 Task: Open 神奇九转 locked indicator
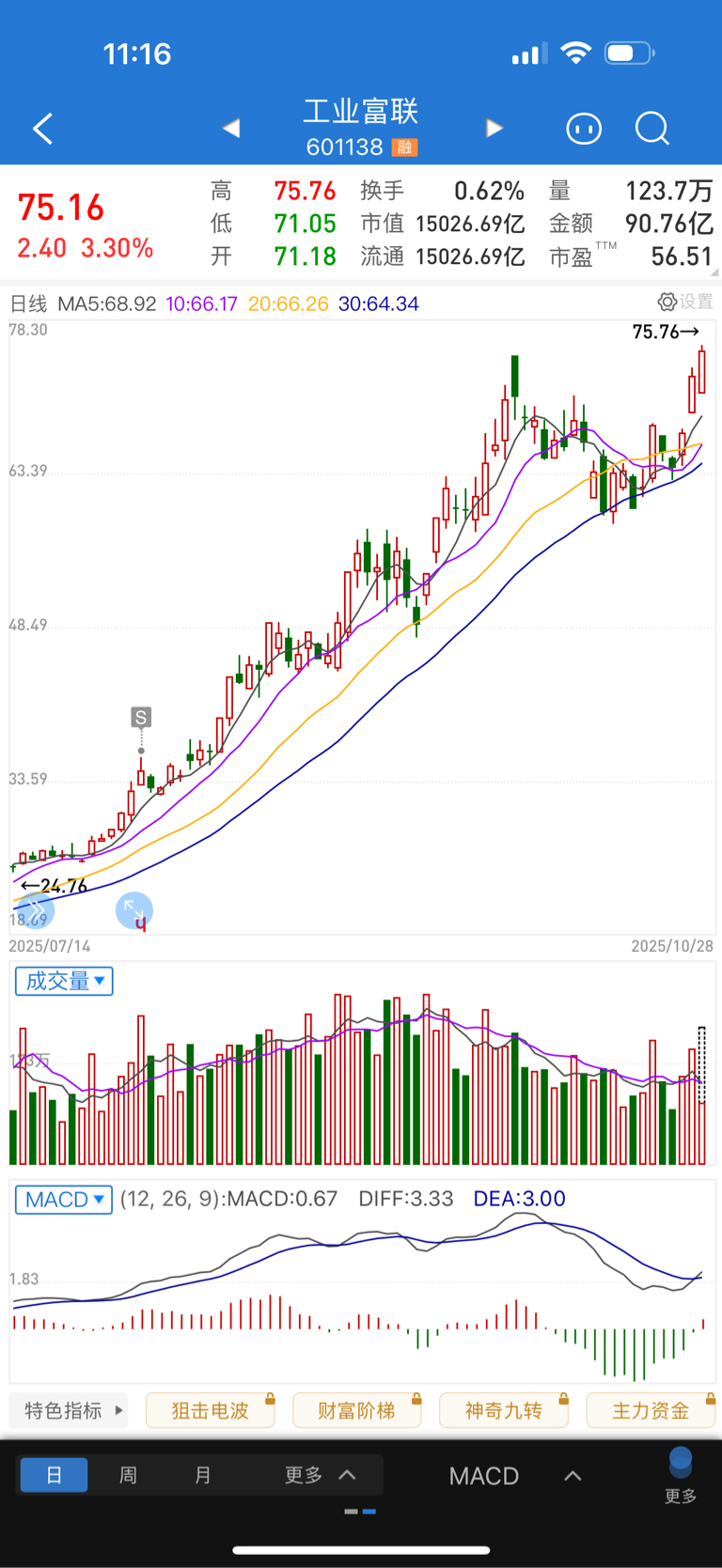(x=504, y=1410)
